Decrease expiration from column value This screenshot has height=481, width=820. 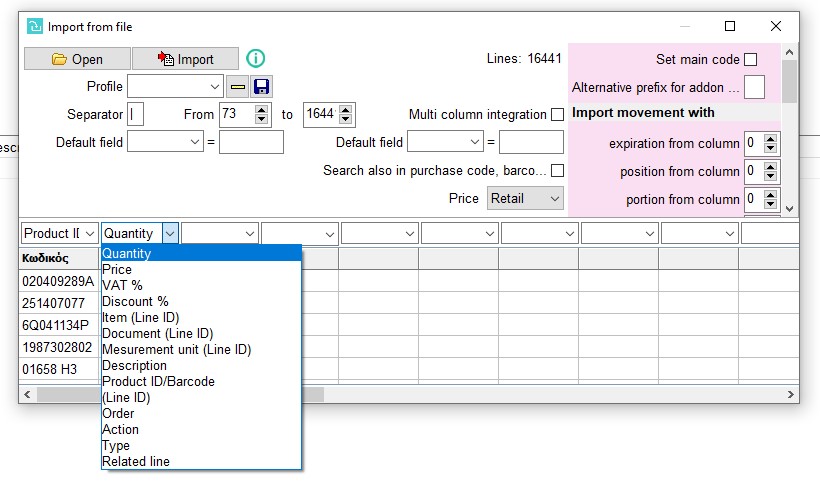[x=770, y=148]
